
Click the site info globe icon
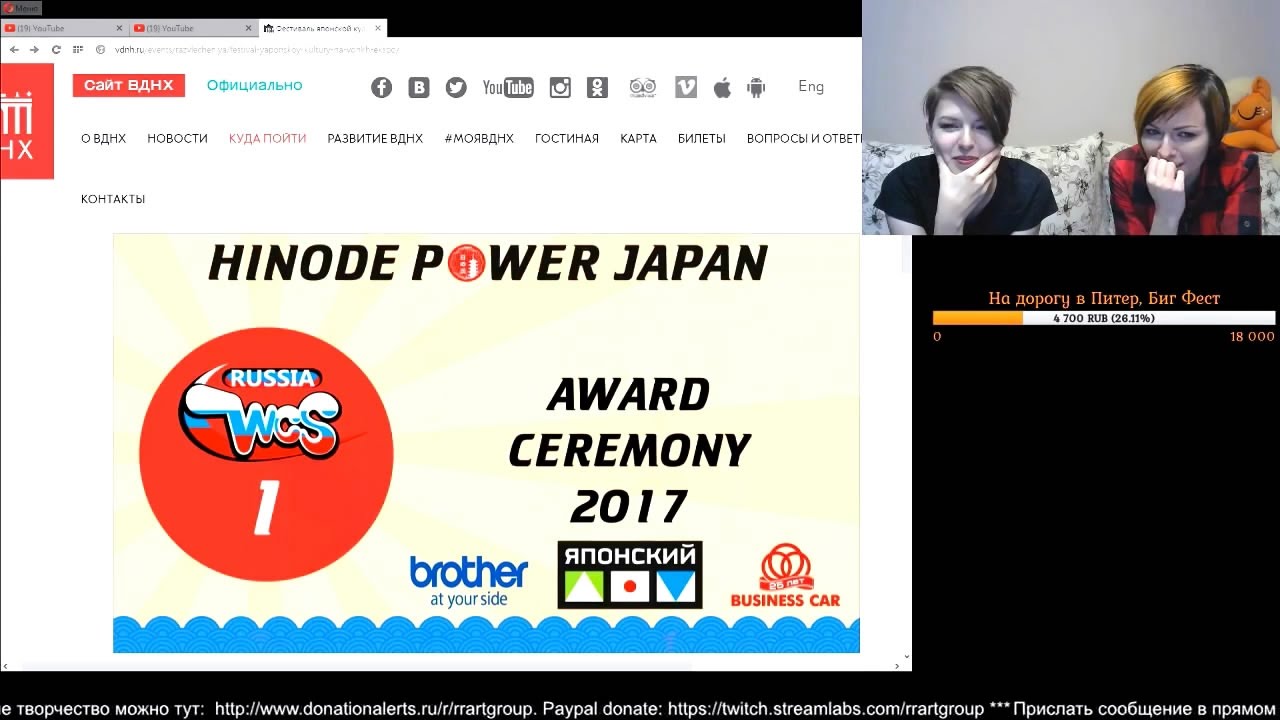click(x=101, y=49)
